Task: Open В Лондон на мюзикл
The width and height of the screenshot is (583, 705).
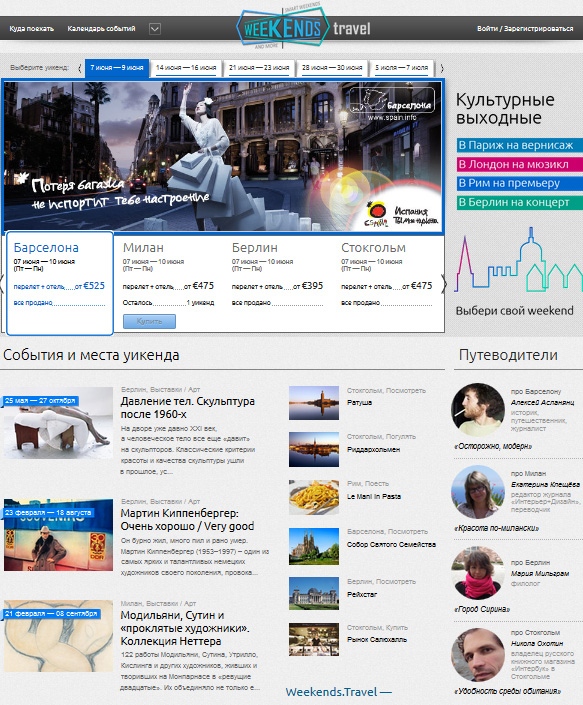Action: (x=520, y=164)
